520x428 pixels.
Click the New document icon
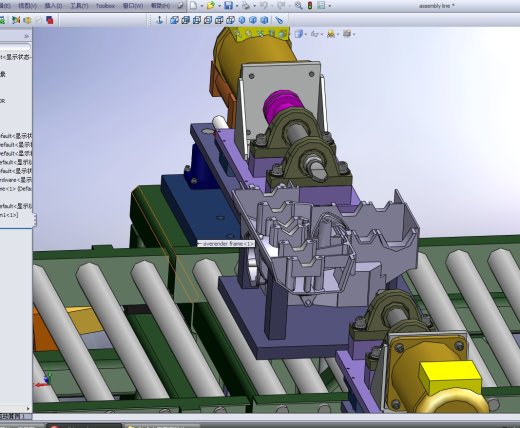[193, 5]
